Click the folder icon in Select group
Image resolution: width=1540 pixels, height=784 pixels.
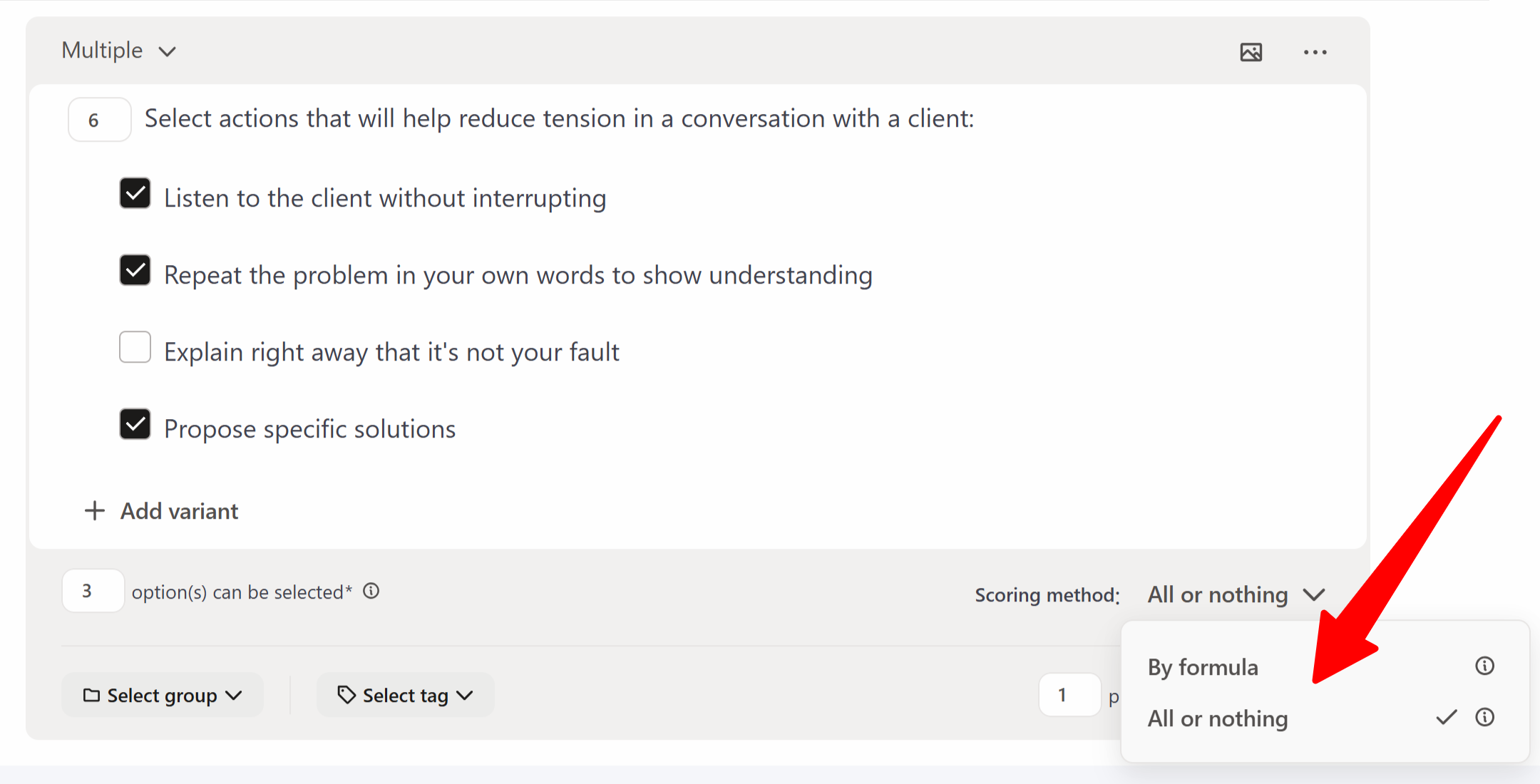91,695
